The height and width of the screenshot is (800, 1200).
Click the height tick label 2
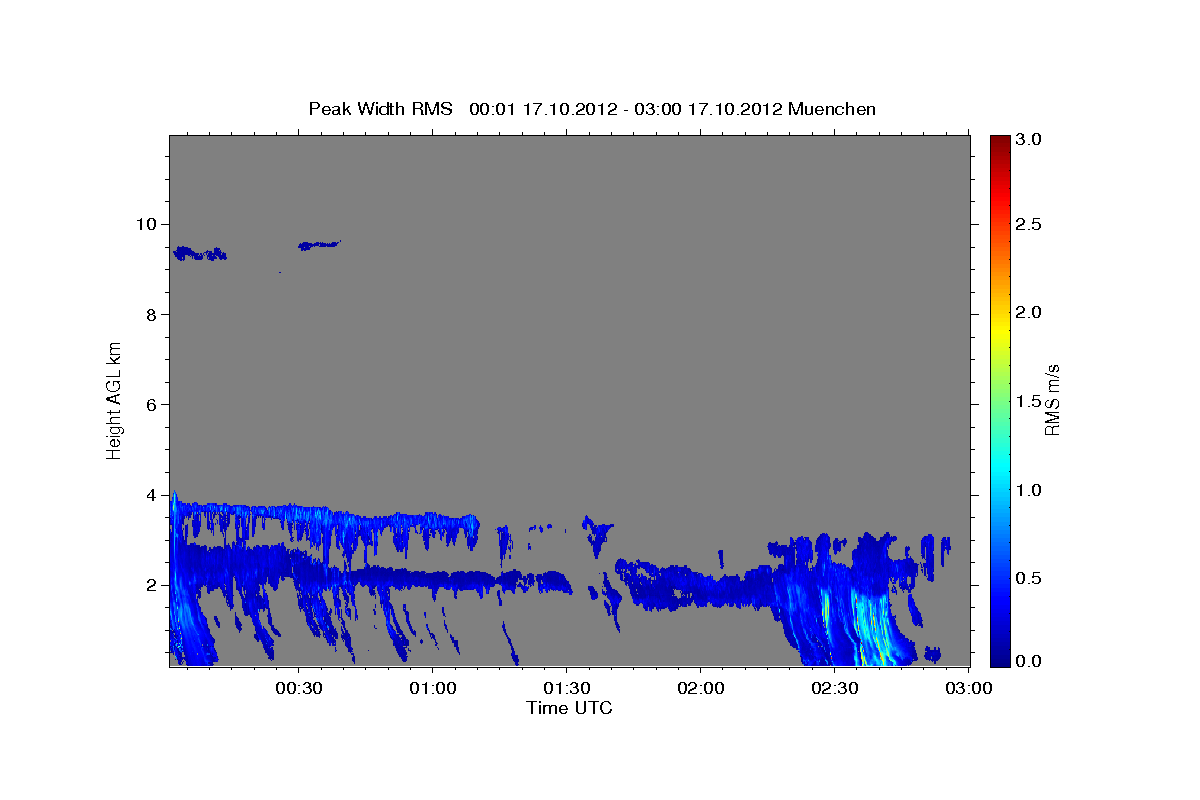152,585
